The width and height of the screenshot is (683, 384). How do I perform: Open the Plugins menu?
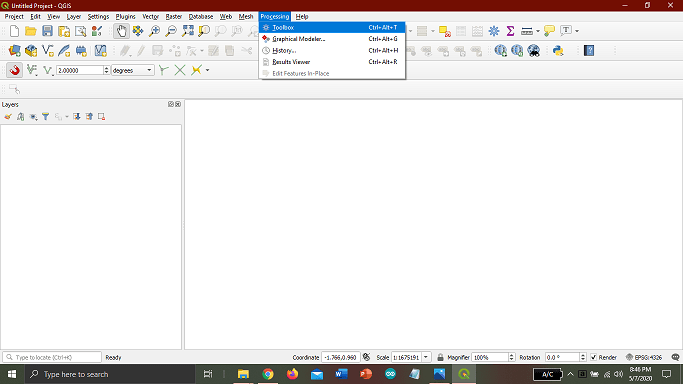[125, 17]
